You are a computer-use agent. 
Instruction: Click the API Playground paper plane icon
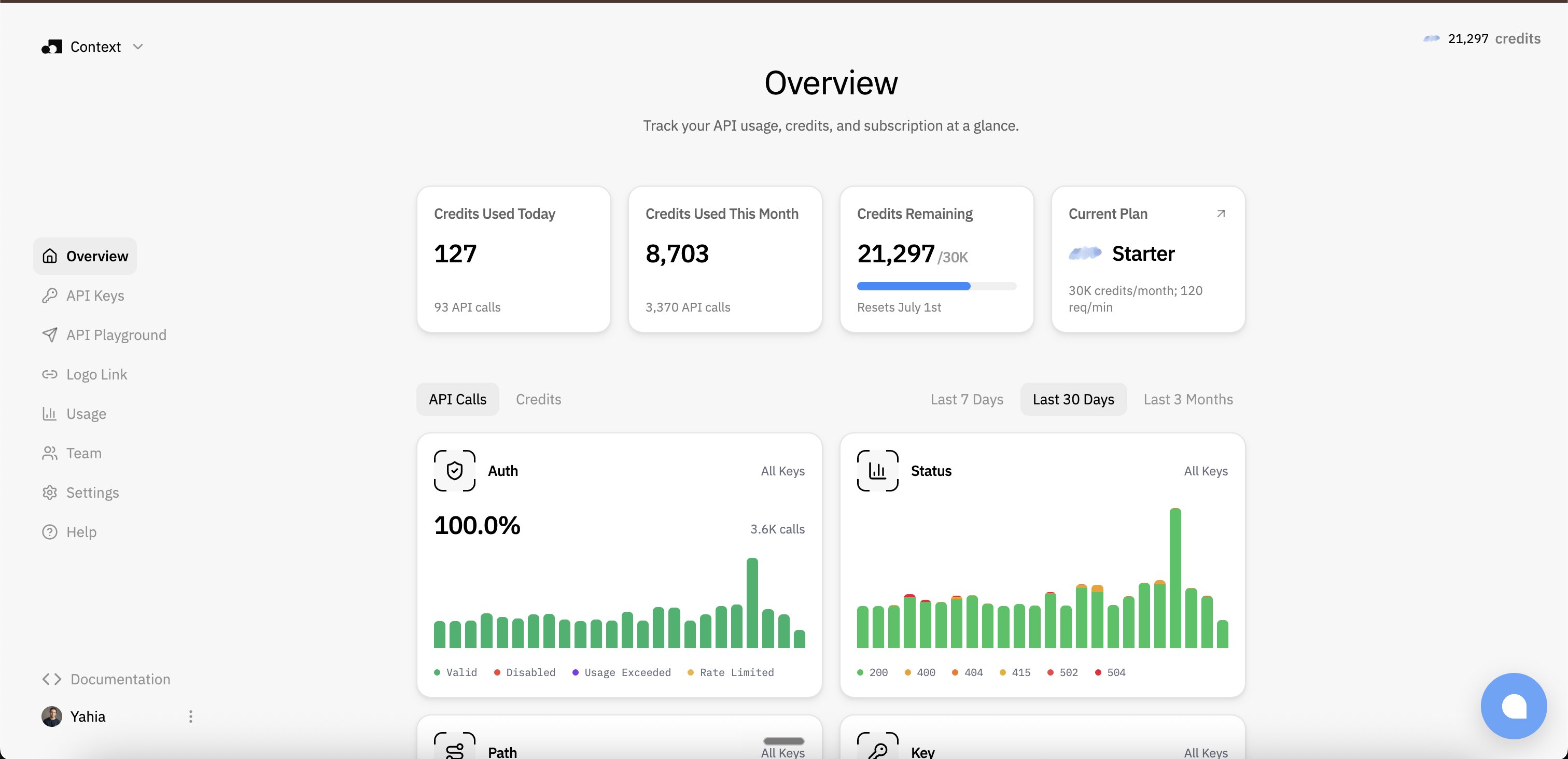[x=50, y=335]
